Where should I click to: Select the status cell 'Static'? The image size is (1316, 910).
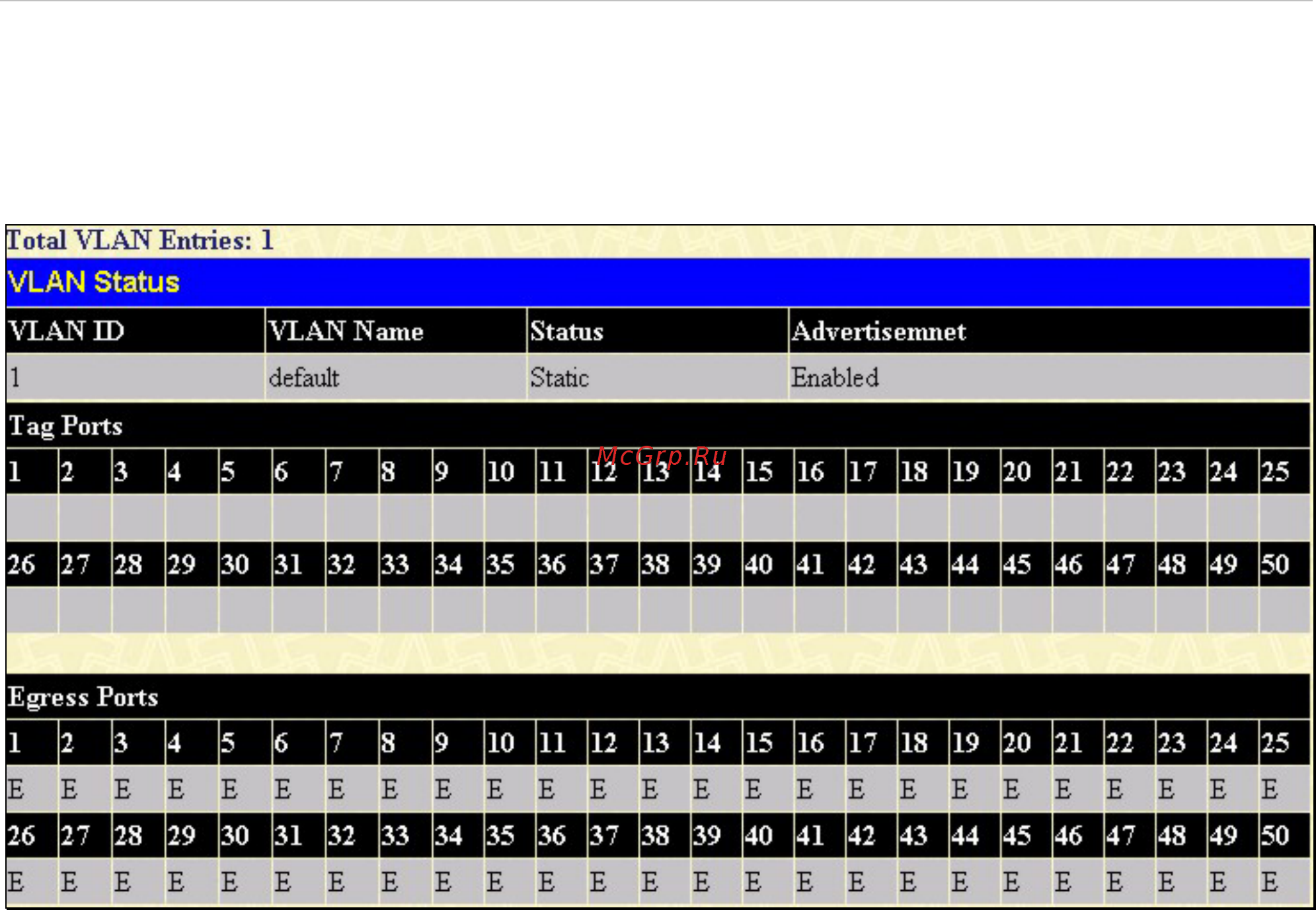pyautogui.click(x=658, y=378)
